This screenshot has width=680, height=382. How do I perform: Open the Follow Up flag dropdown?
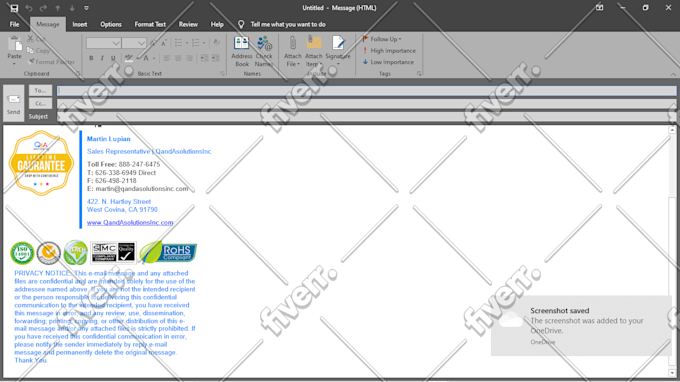tap(382, 39)
